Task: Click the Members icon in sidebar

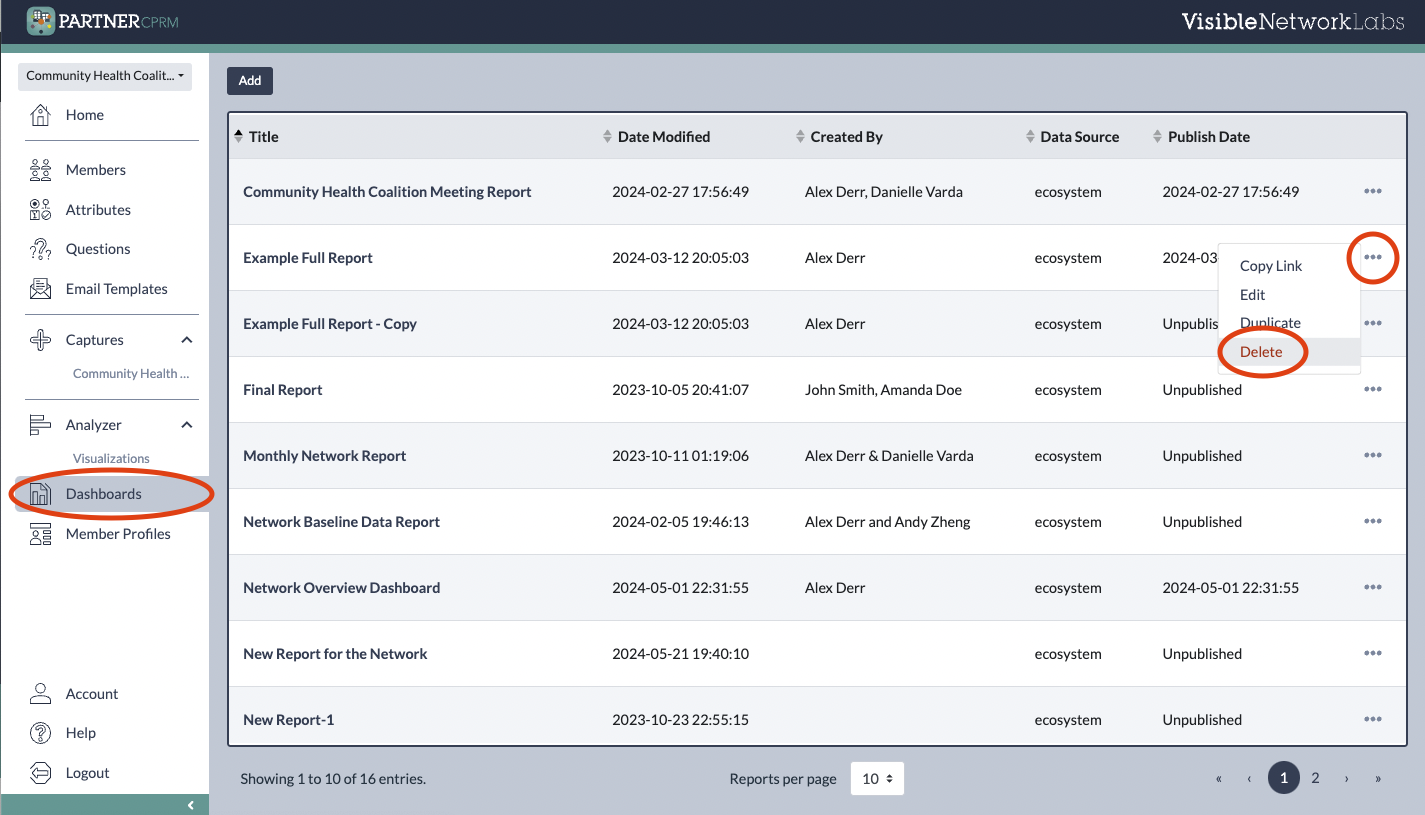Action: pyautogui.click(x=40, y=170)
